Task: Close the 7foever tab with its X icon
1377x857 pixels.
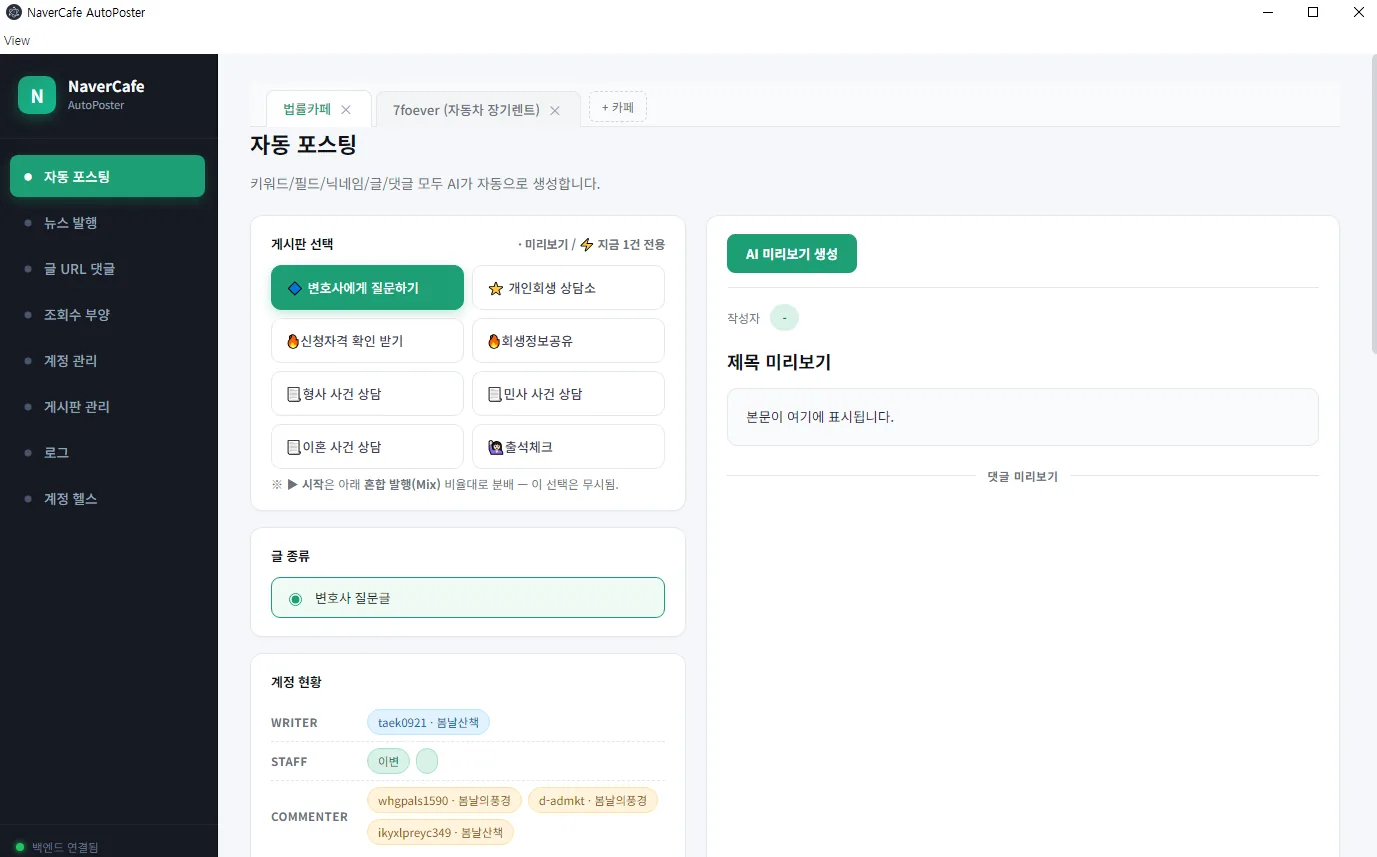Action: 555,110
